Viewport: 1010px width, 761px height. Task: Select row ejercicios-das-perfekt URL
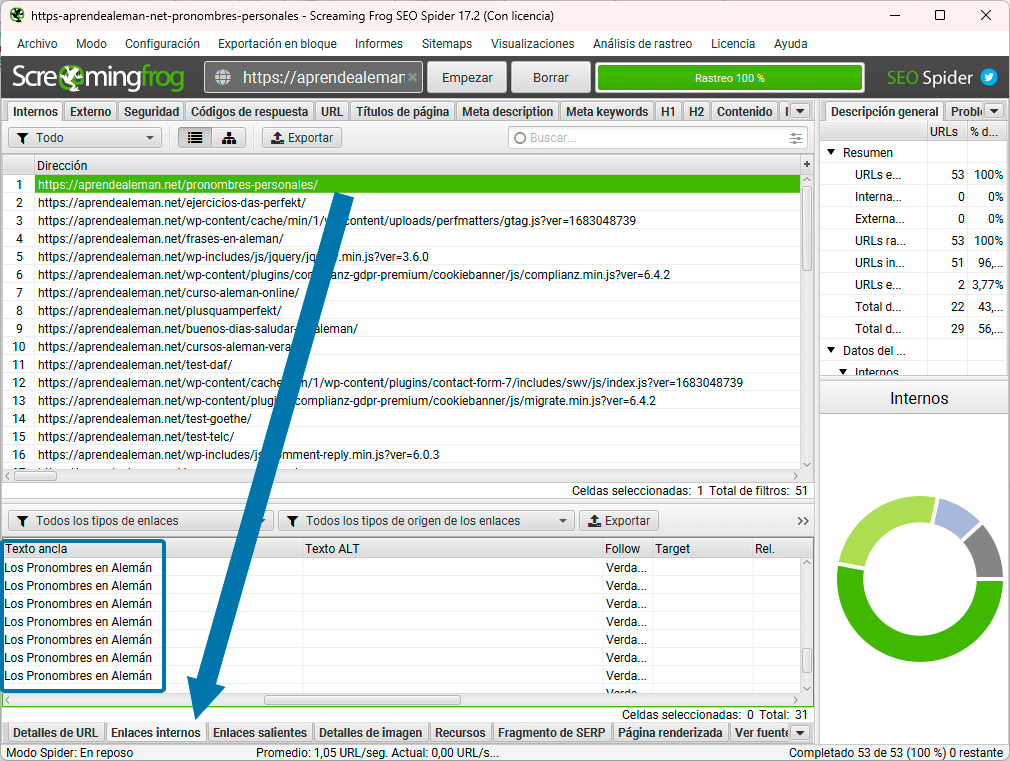417,202
